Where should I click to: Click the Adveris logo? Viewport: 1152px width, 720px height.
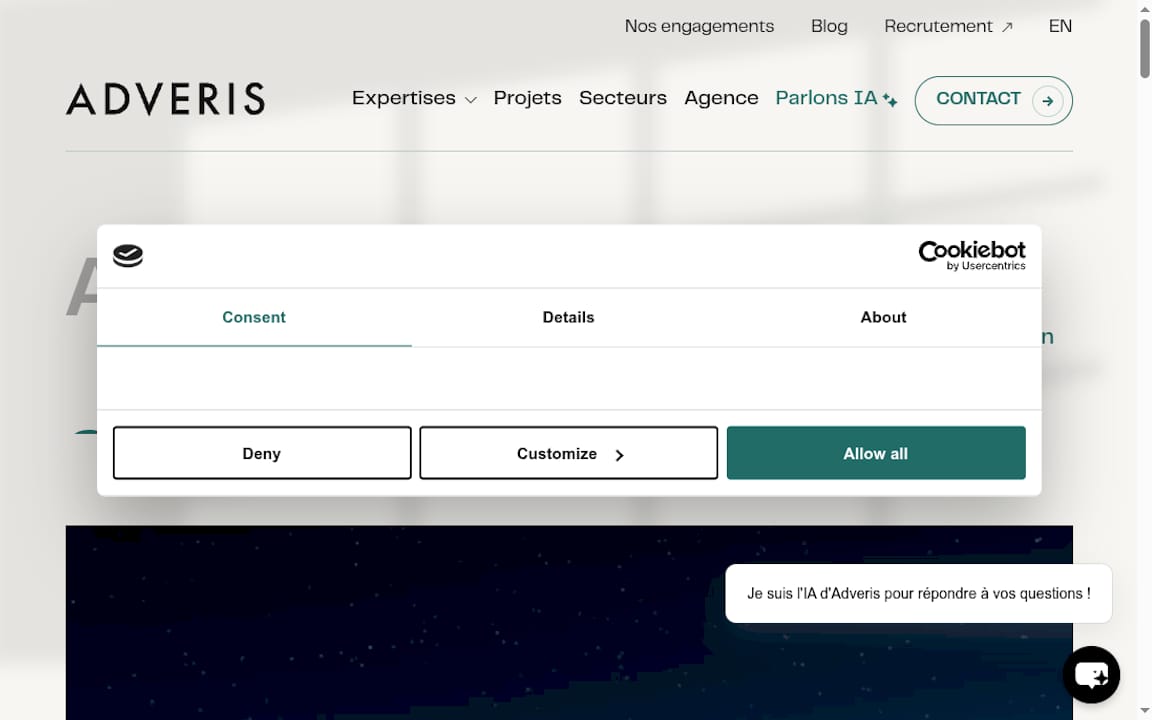coord(165,99)
